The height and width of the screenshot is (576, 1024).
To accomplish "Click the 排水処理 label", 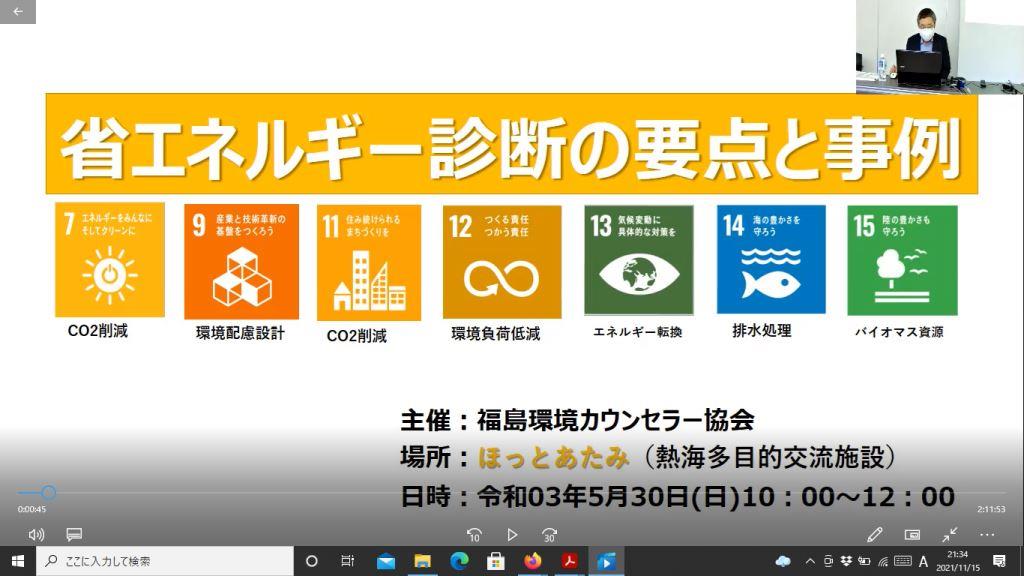I will tap(762, 330).
